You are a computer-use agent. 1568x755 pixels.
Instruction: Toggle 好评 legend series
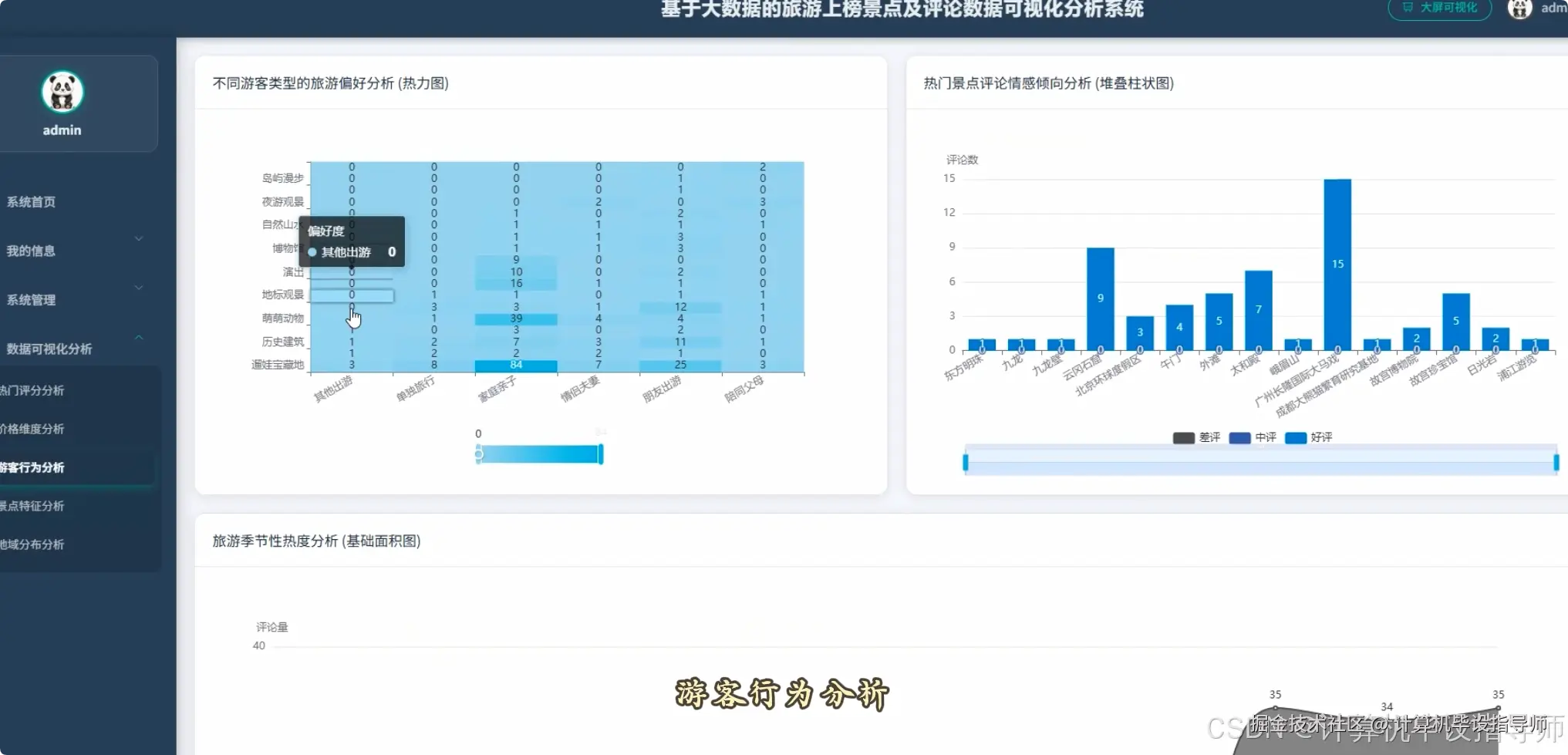(1309, 438)
